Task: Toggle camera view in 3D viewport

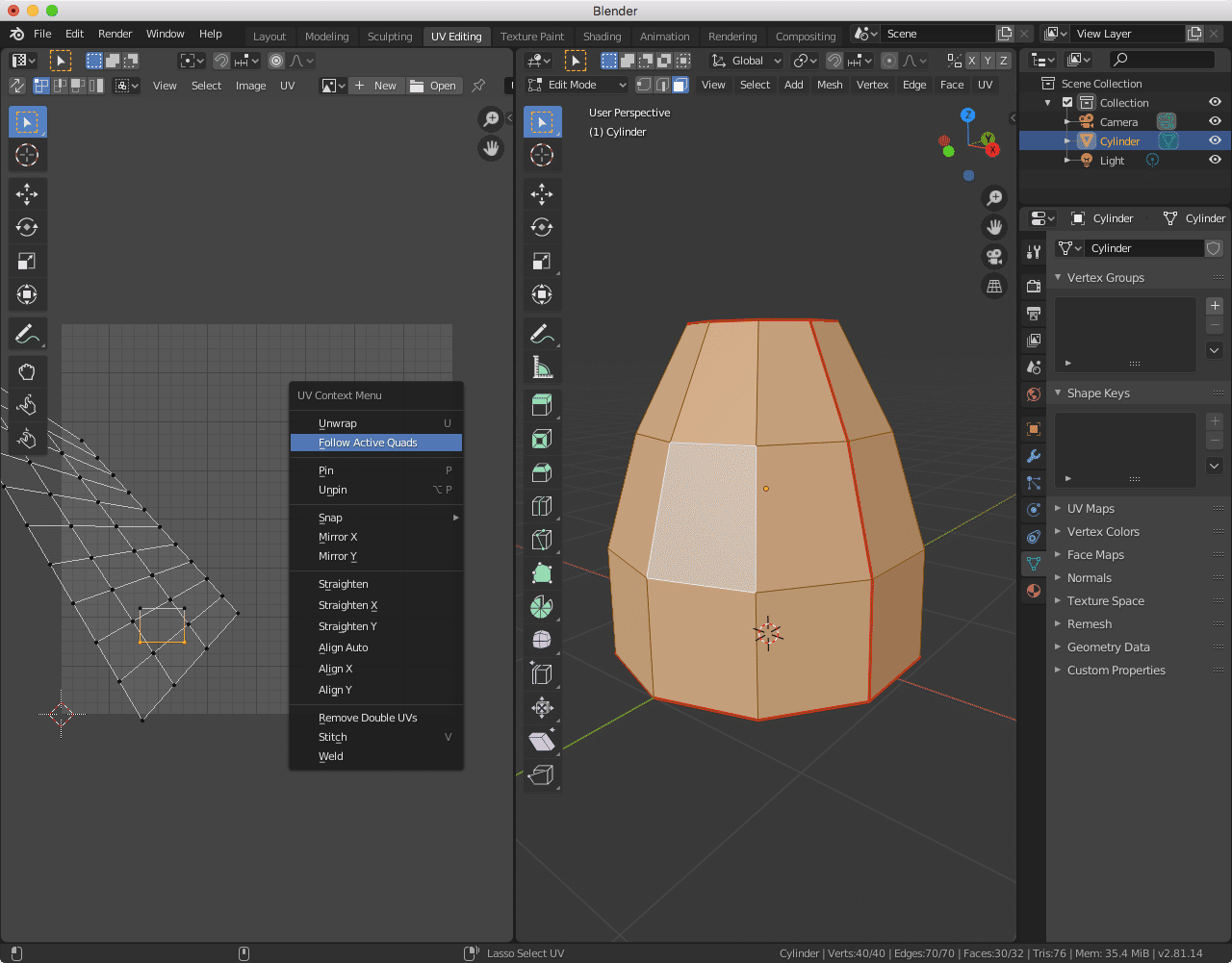Action: tap(993, 257)
